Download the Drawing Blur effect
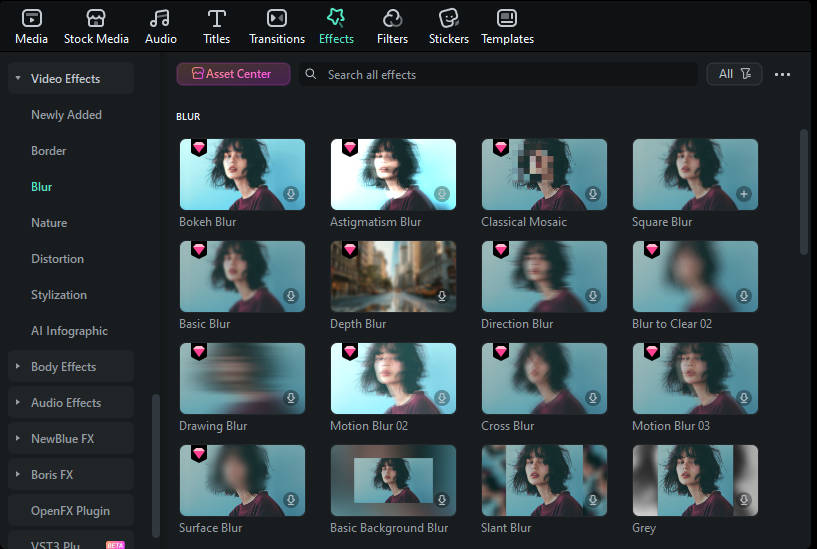The image size is (817, 549). [291, 398]
